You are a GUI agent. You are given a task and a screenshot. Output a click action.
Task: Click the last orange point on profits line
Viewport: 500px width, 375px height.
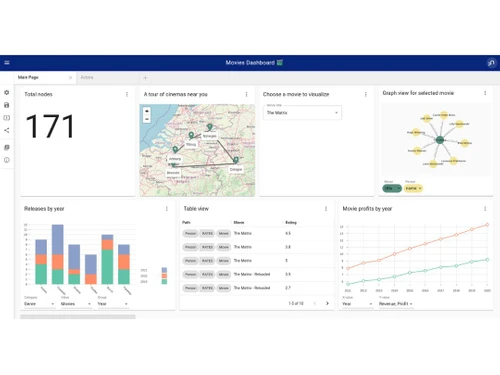pyautogui.click(x=487, y=225)
